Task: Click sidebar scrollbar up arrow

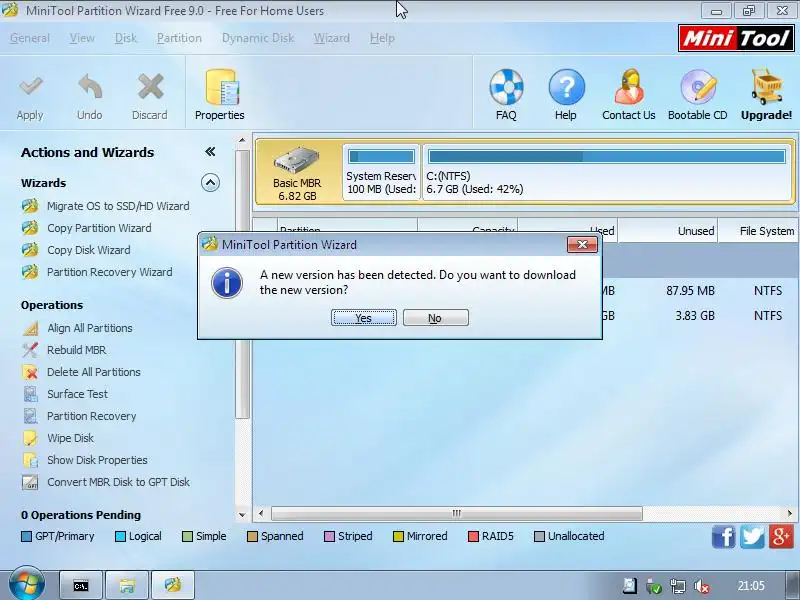Action: (242, 141)
